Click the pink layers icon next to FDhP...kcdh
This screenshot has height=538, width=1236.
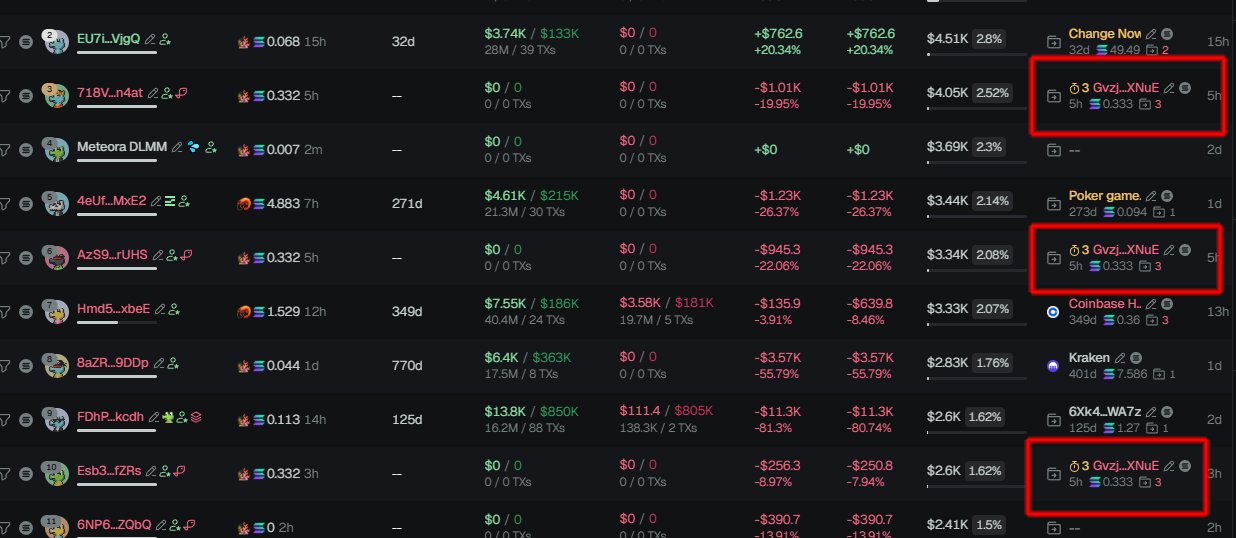point(196,418)
